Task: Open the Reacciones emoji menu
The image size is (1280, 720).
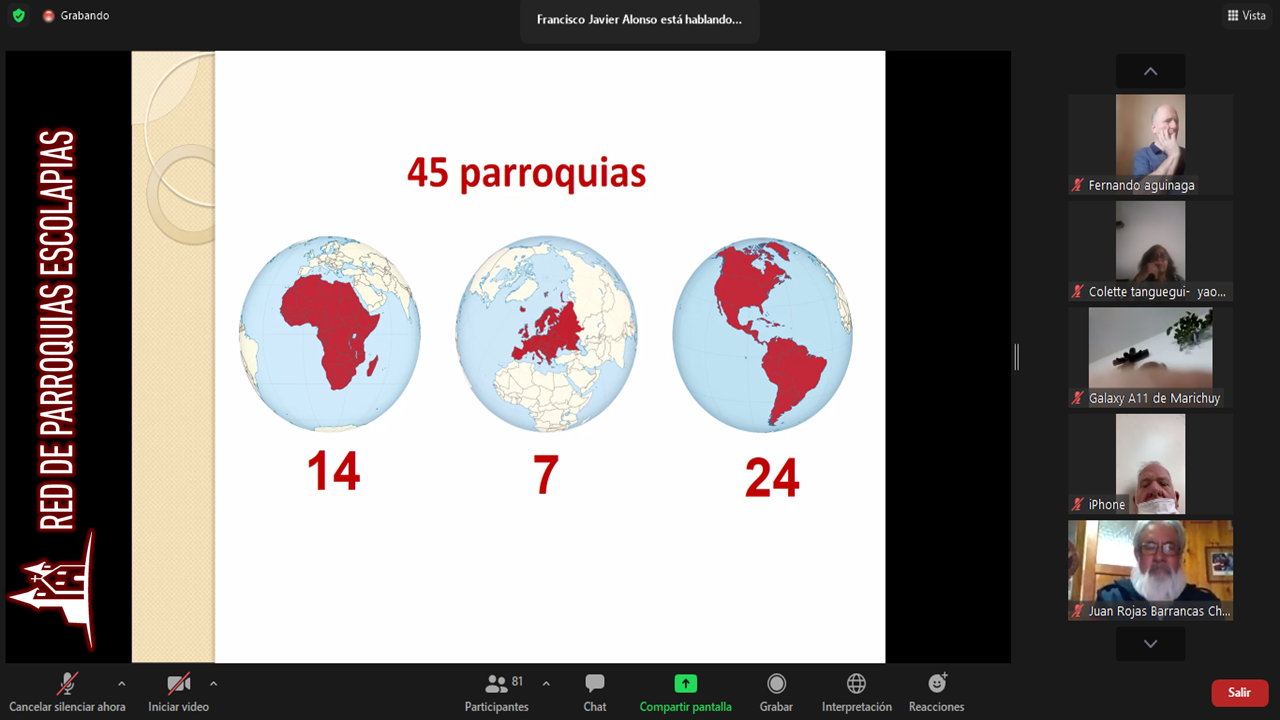Action: (937, 684)
